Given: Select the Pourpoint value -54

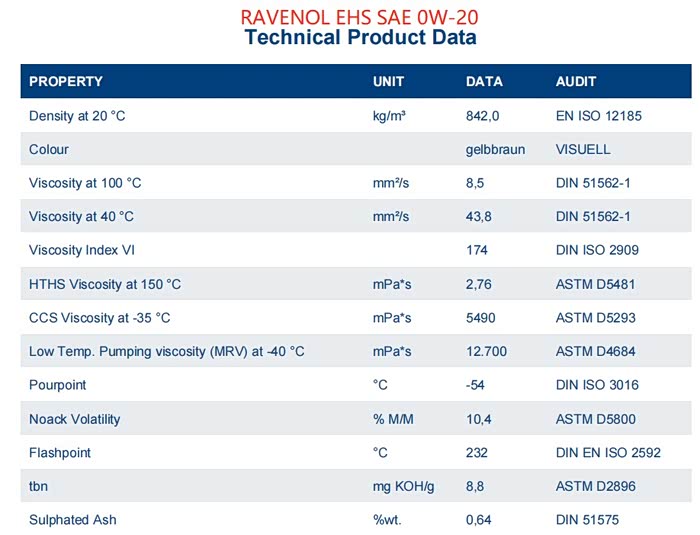Looking at the screenshot, I should 477,385.
